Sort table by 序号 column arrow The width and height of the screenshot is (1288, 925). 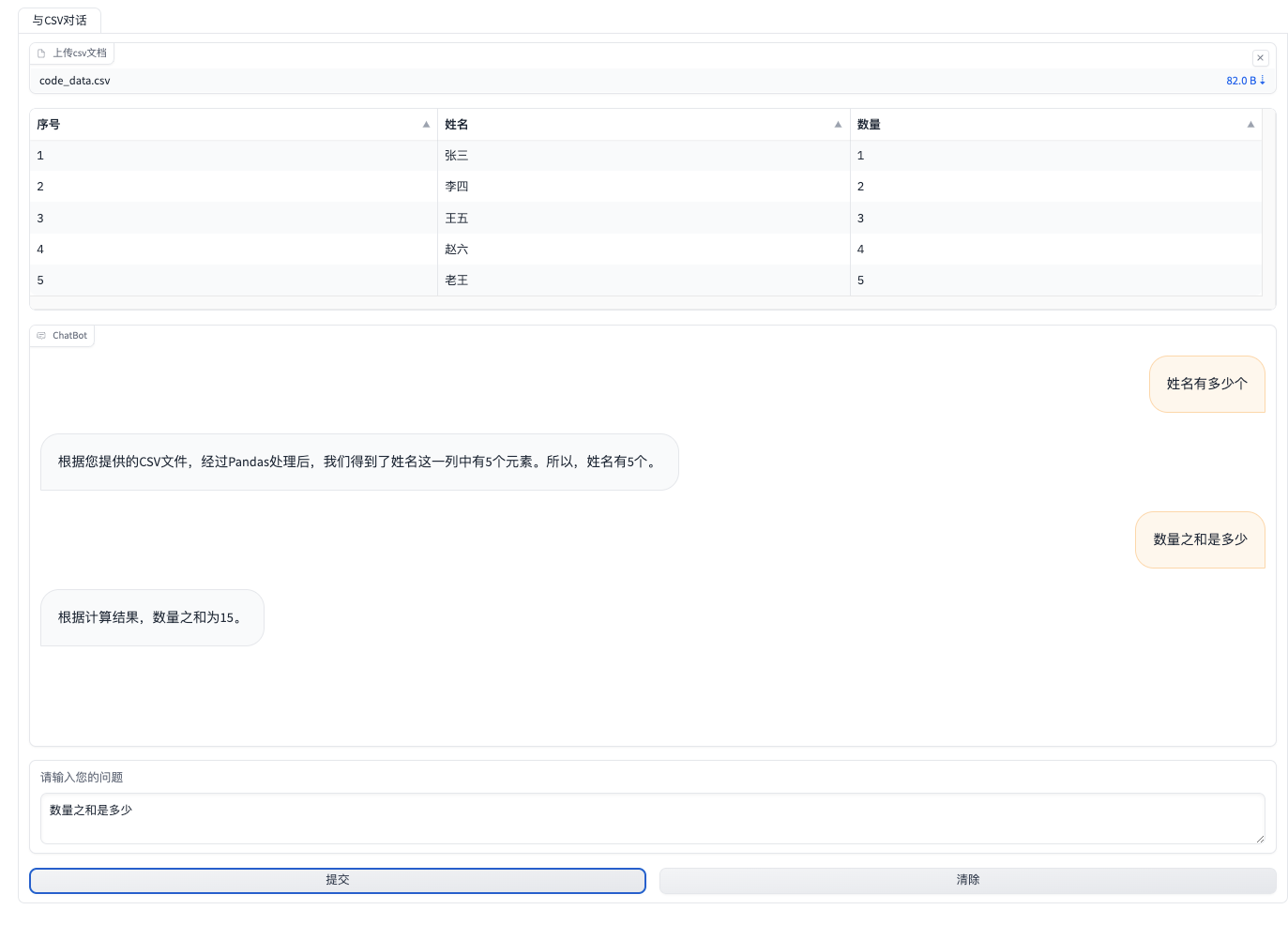tap(426, 125)
